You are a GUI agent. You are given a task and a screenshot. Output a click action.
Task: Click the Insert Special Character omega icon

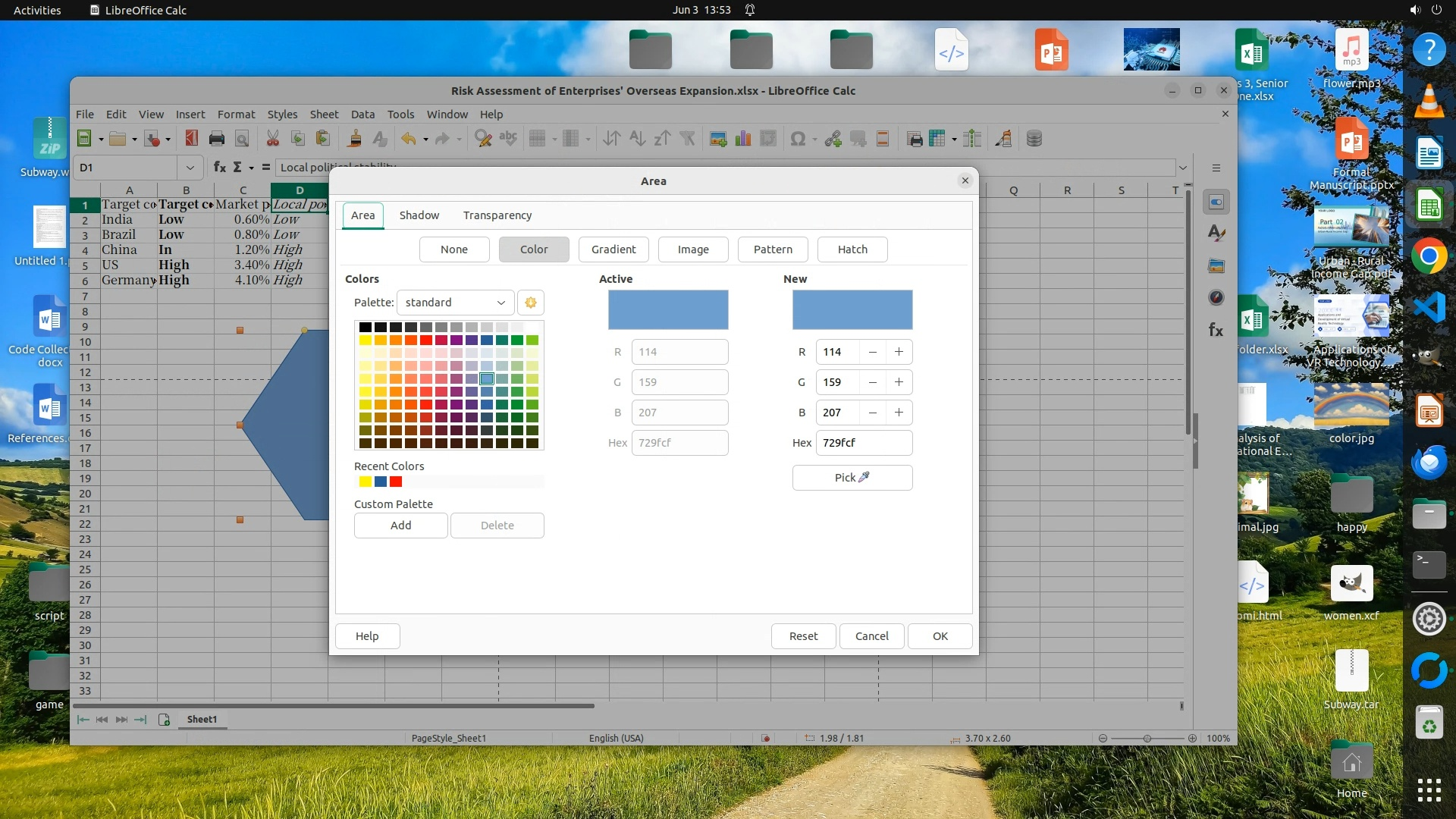coord(797,139)
